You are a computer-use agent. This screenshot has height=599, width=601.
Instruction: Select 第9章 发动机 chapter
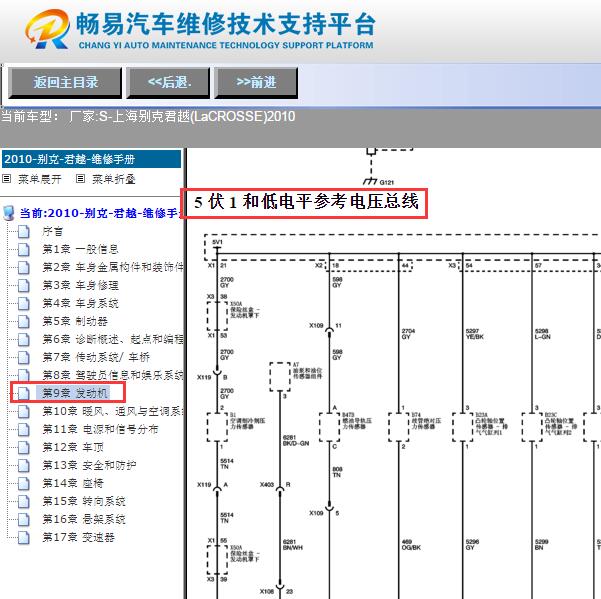pos(75,393)
